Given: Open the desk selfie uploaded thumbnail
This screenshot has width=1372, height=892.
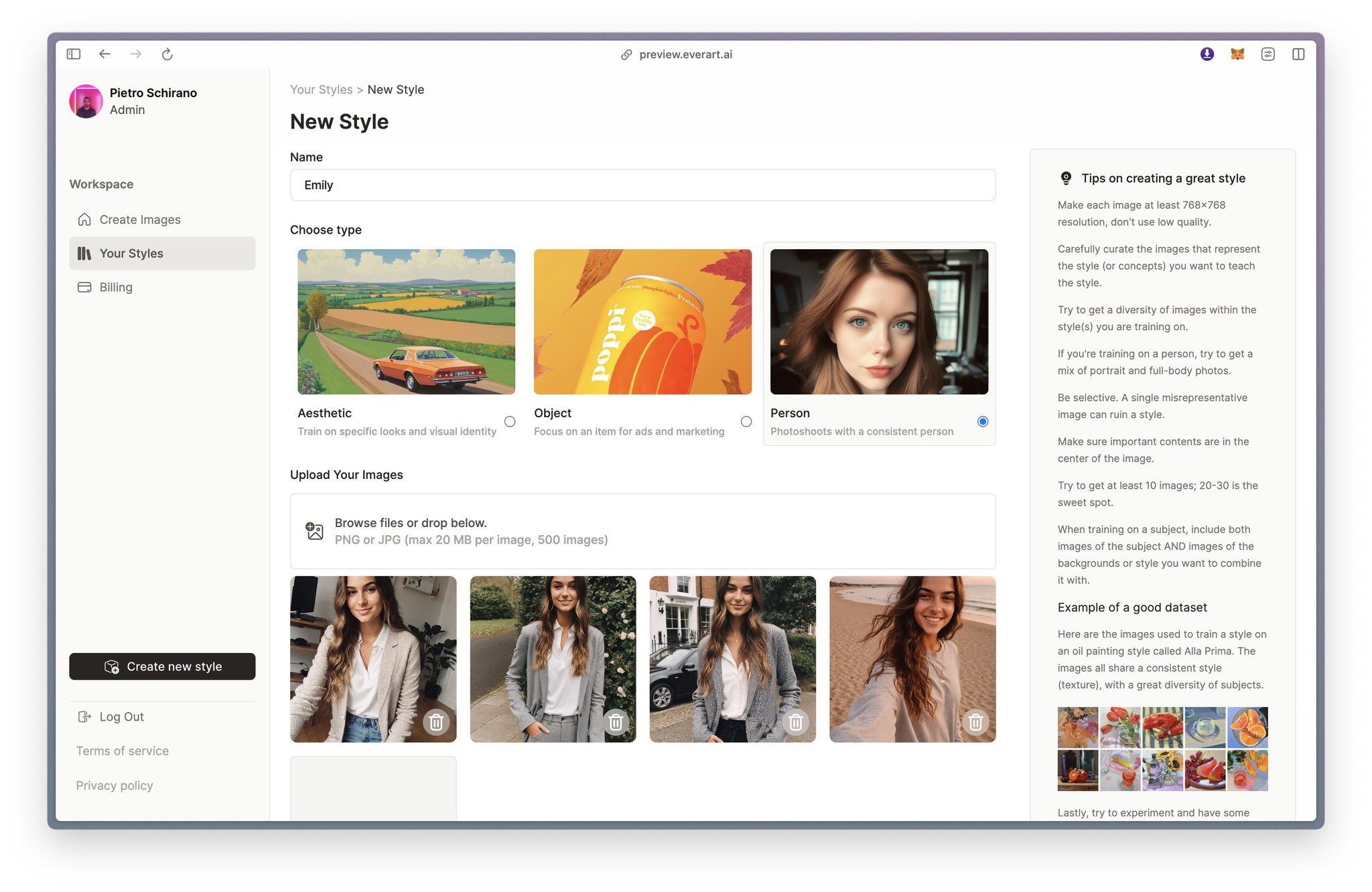Looking at the screenshot, I should [373, 659].
